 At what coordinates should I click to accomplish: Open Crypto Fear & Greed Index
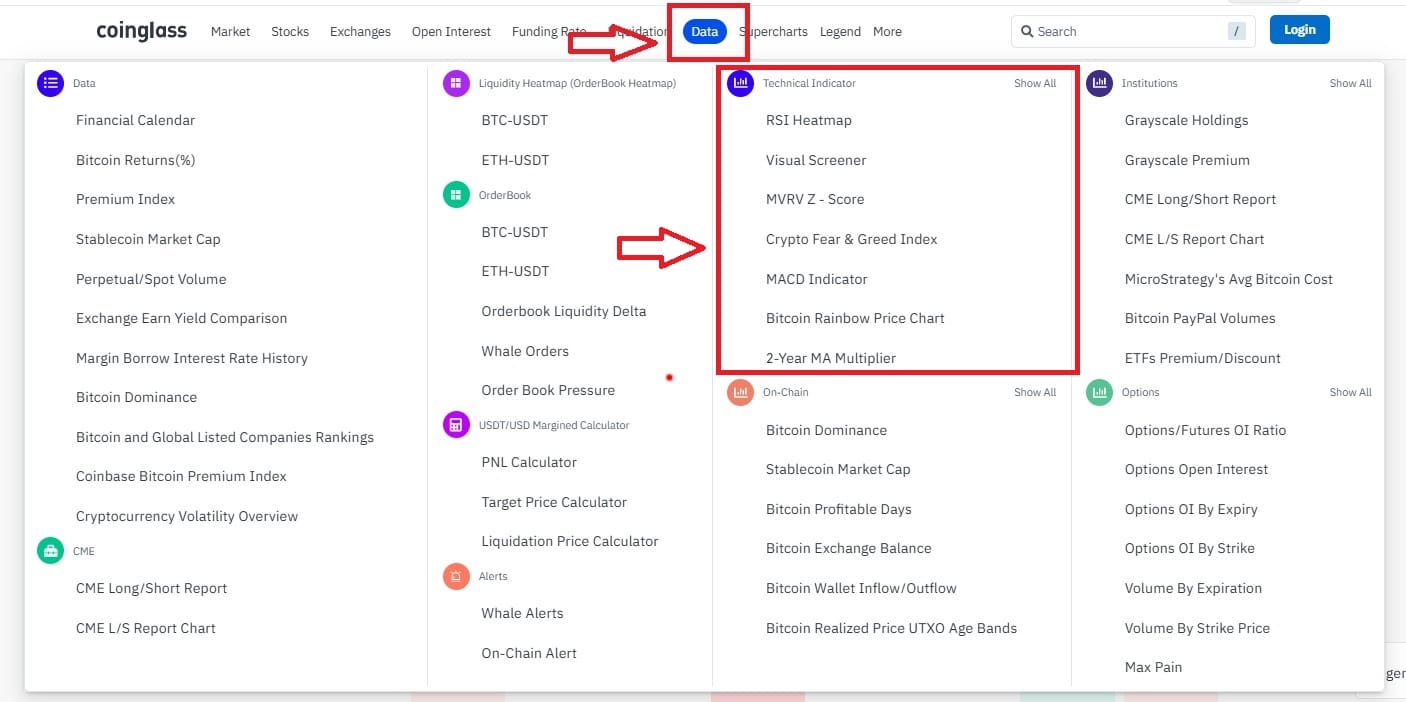pyautogui.click(x=852, y=239)
